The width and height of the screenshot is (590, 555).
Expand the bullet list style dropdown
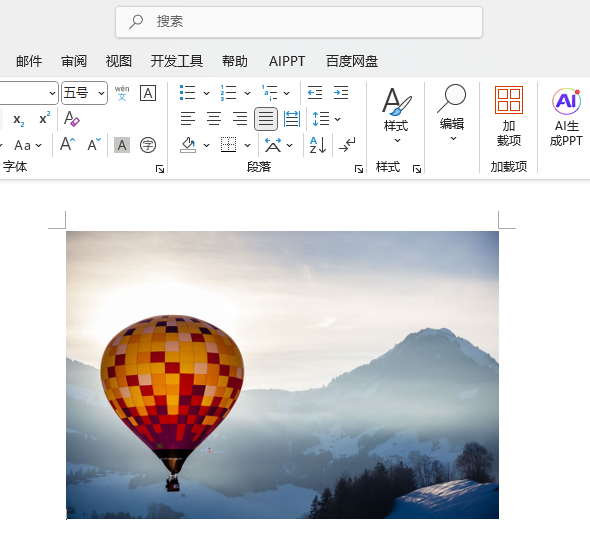[206, 93]
